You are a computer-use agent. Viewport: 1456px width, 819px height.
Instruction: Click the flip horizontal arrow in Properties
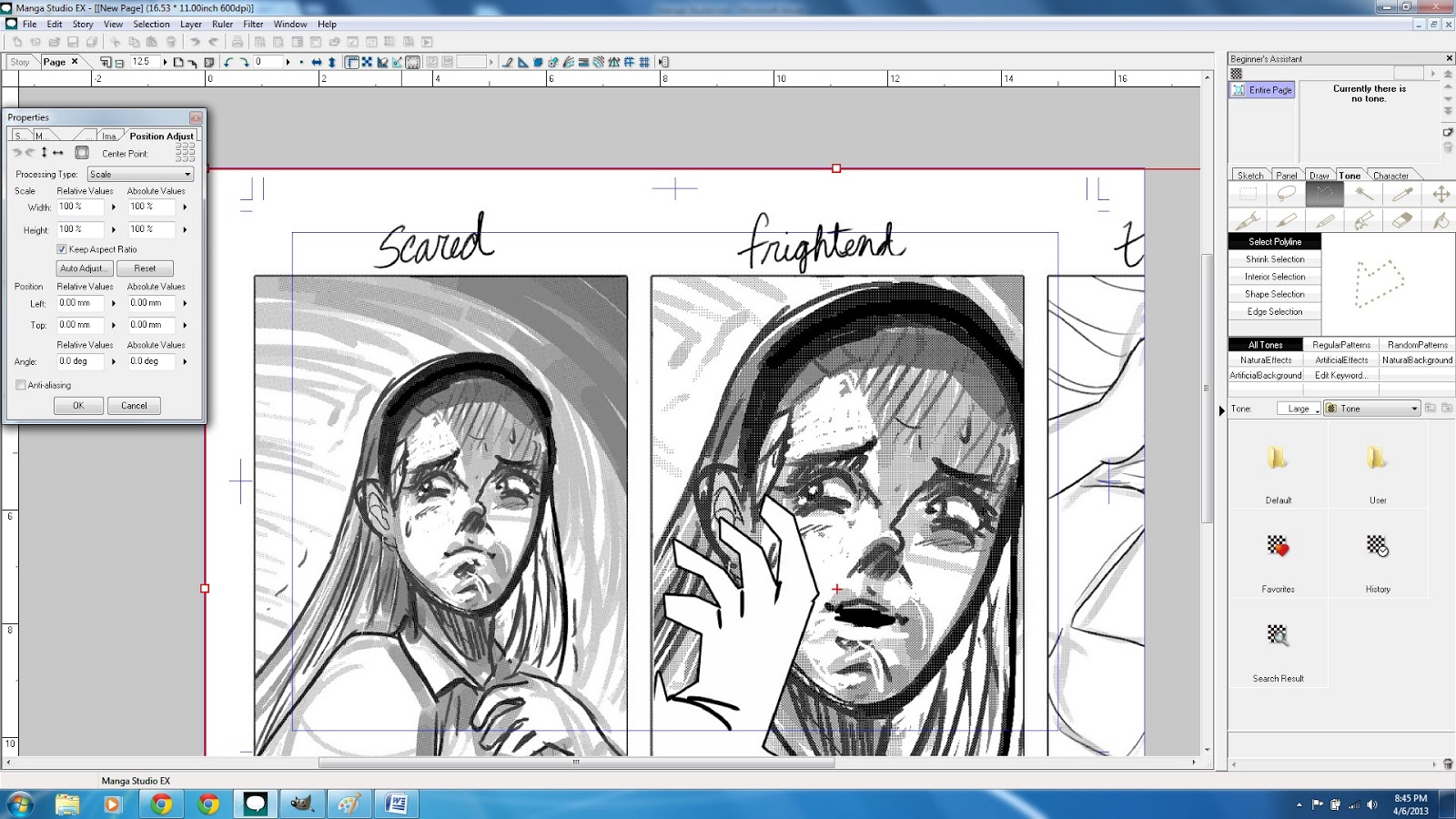tap(58, 153)
